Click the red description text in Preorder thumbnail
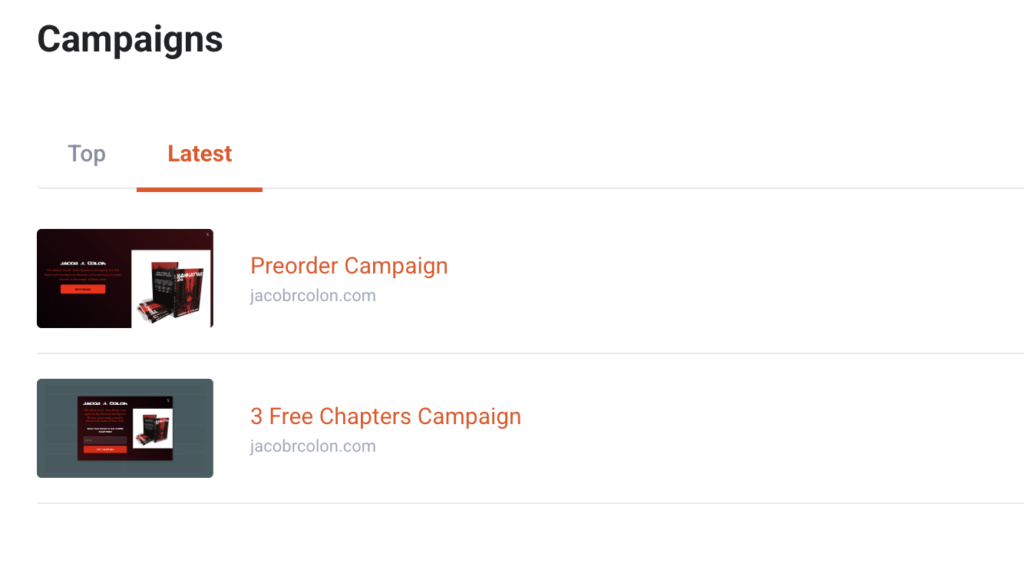 click(x=82, y=273)
